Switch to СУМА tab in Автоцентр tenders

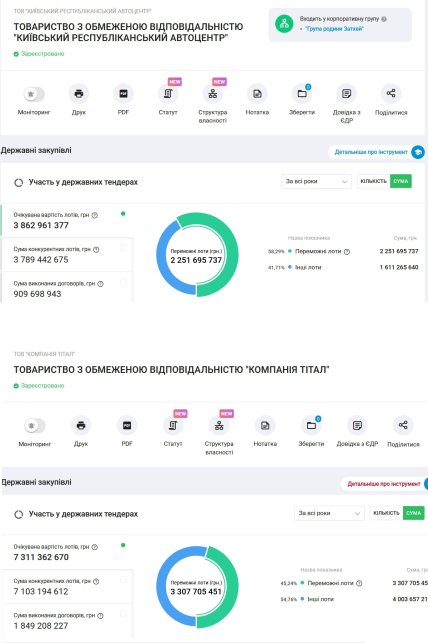[x=401, y=181]
